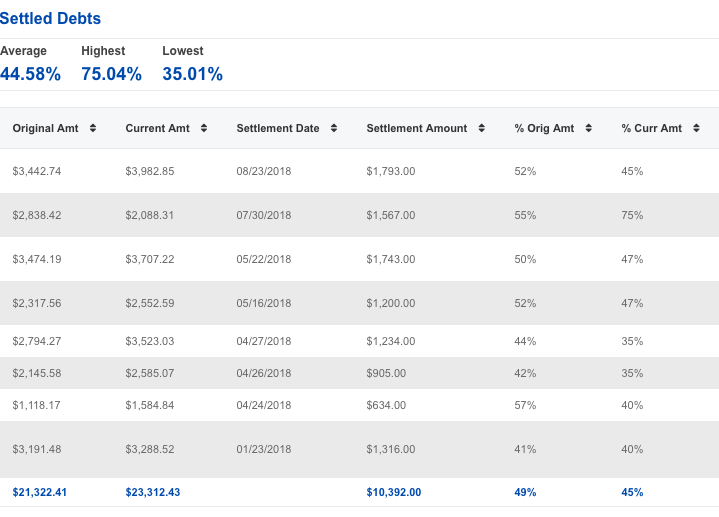Click sort icon next to Settlement Amount
Image resolution: width=719 pixels, height=517 pixels.
tap(482, 128)
